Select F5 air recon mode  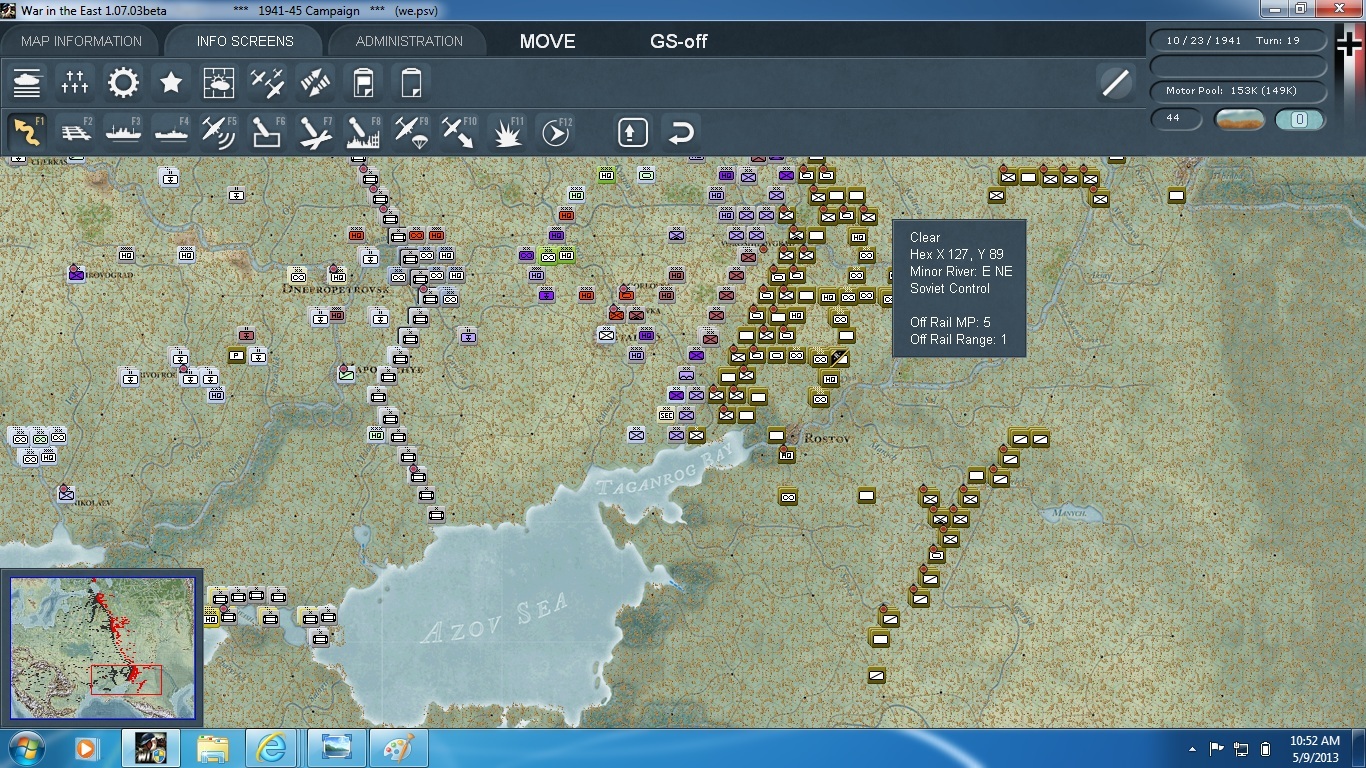tap(219, 132)
